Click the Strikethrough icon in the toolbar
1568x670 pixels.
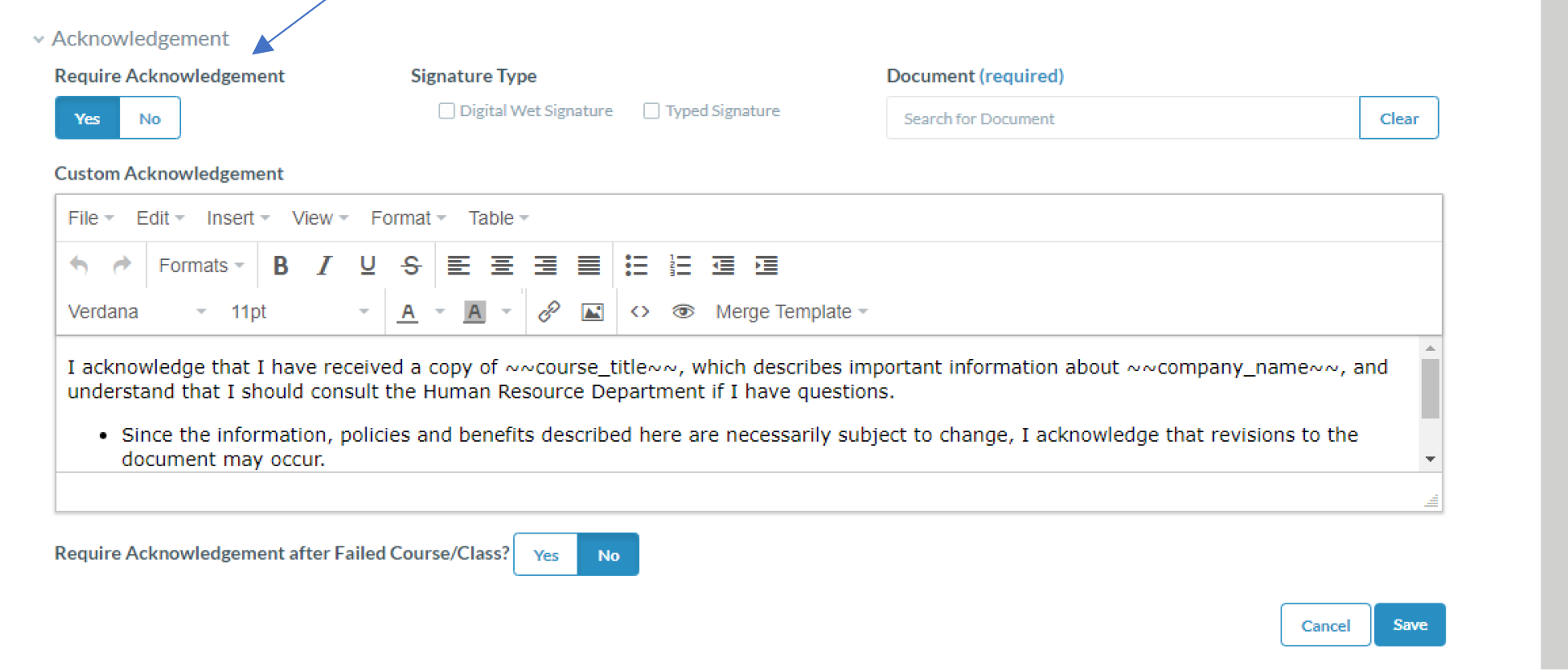point(411,266)
